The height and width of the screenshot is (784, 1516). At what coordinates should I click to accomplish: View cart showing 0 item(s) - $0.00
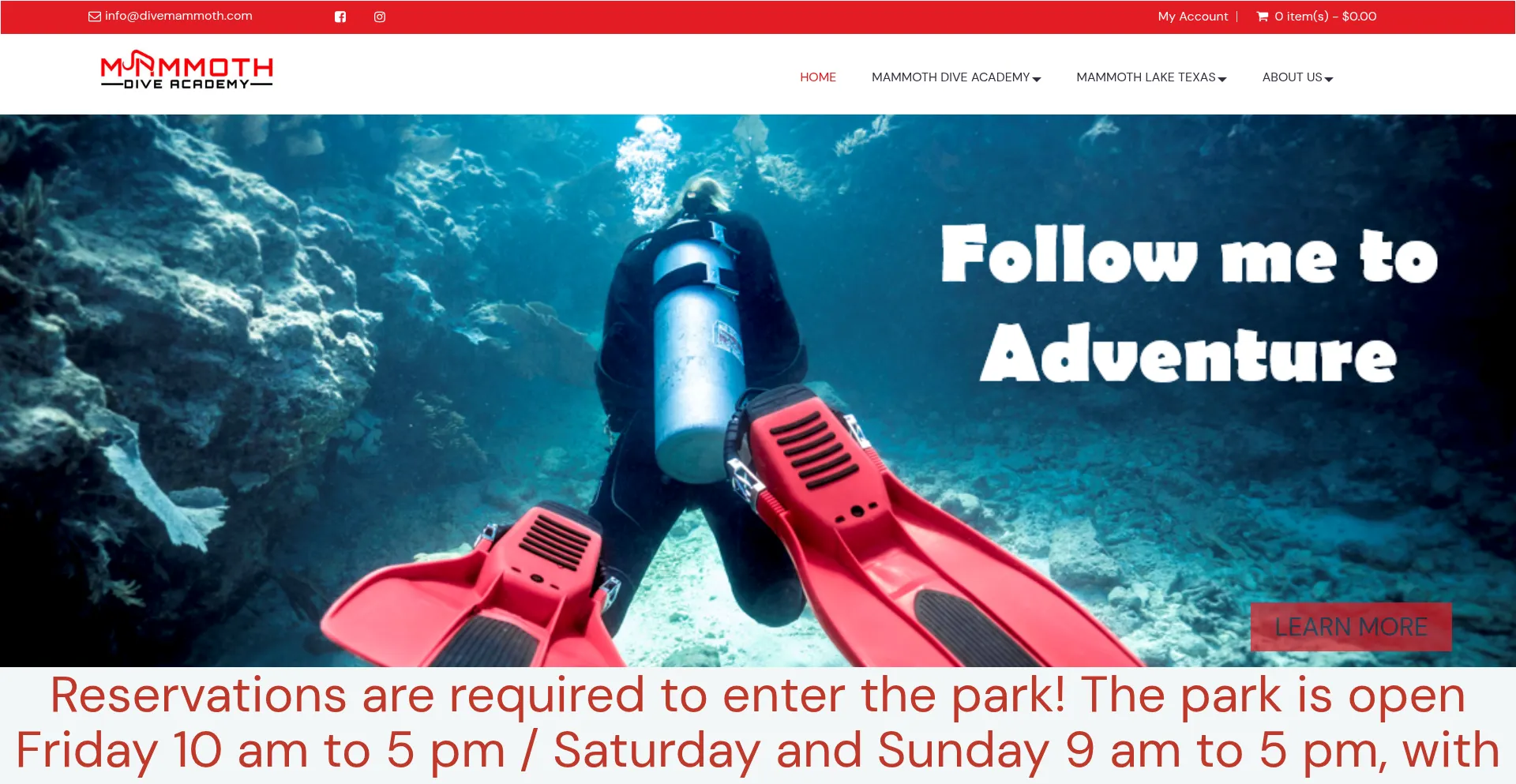(1325, 16)
